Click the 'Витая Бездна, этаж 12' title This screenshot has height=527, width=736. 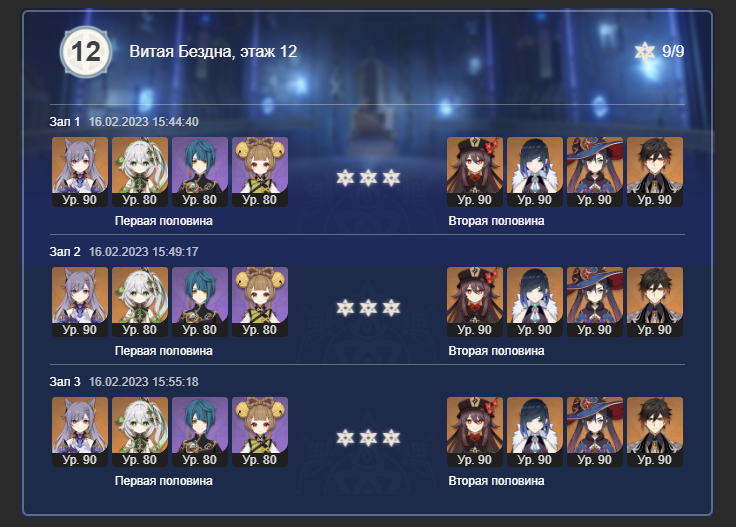point(213,52)
